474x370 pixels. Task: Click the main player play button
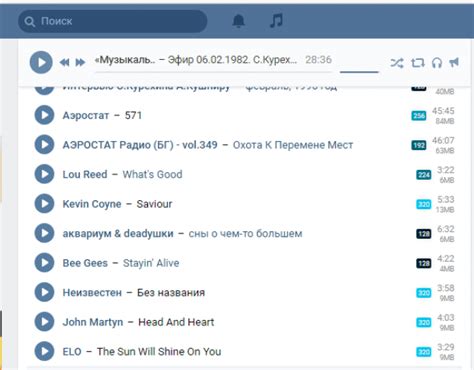pos(41,62)
